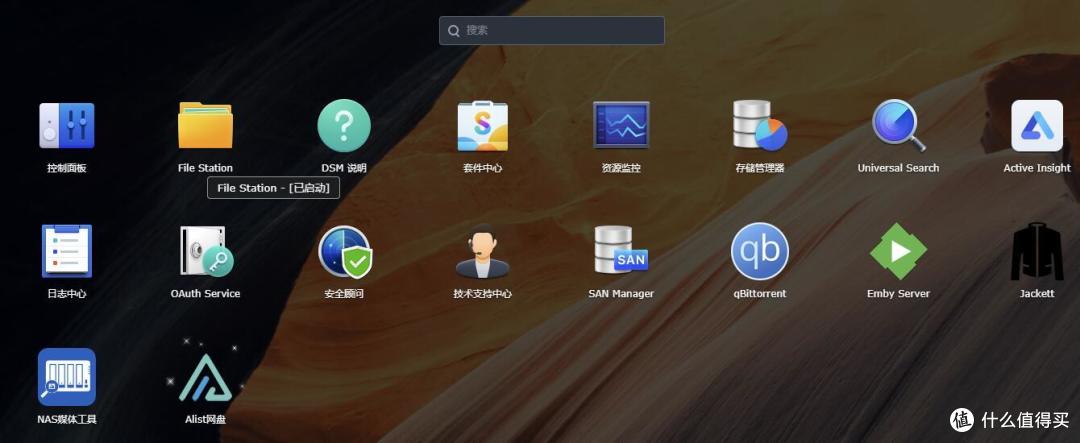Click the NAS媒体工具 label text
Viewport: 1080px width, 443px height.
[67, 419]
